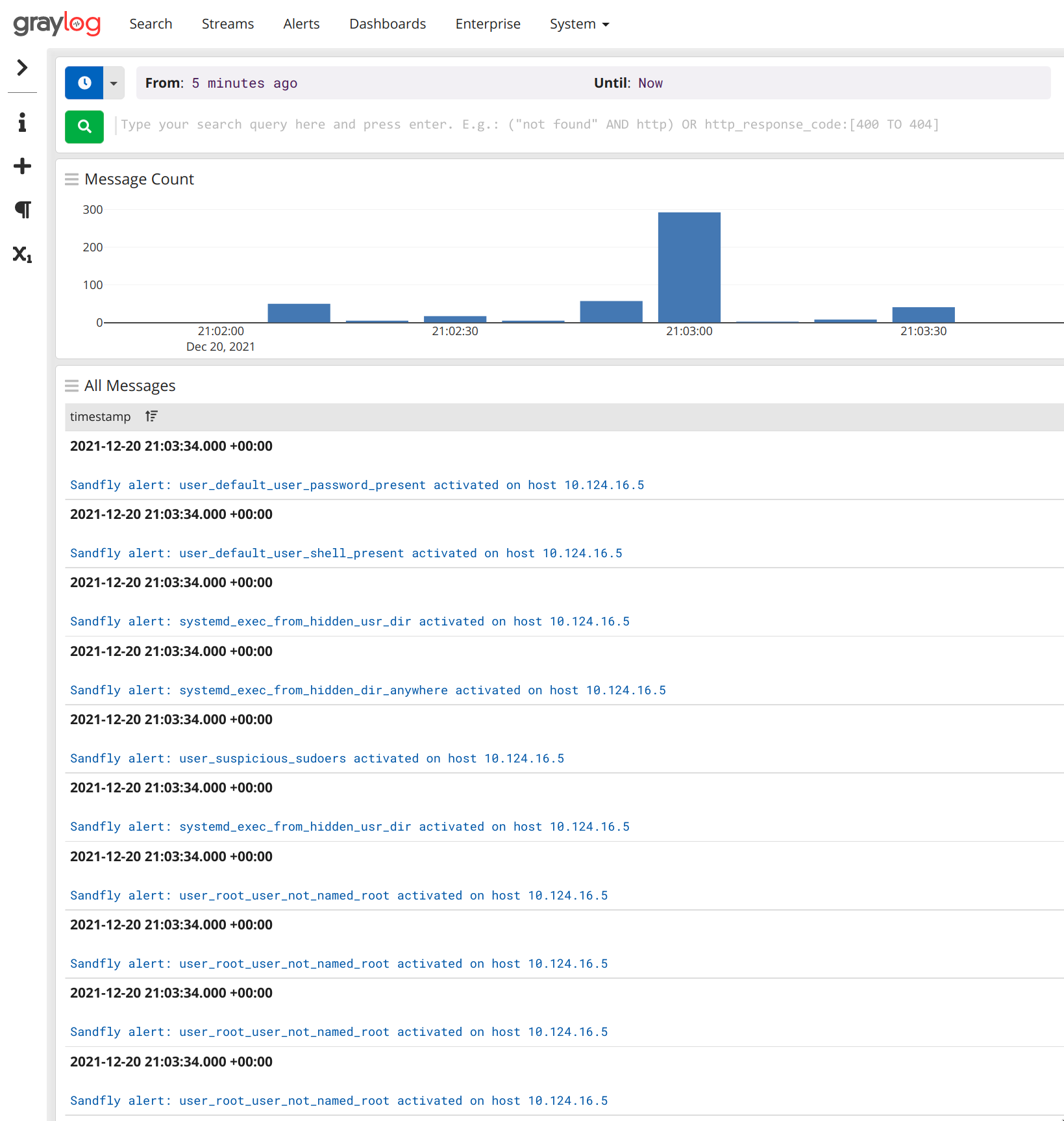Open the Search page

[151, 24]
